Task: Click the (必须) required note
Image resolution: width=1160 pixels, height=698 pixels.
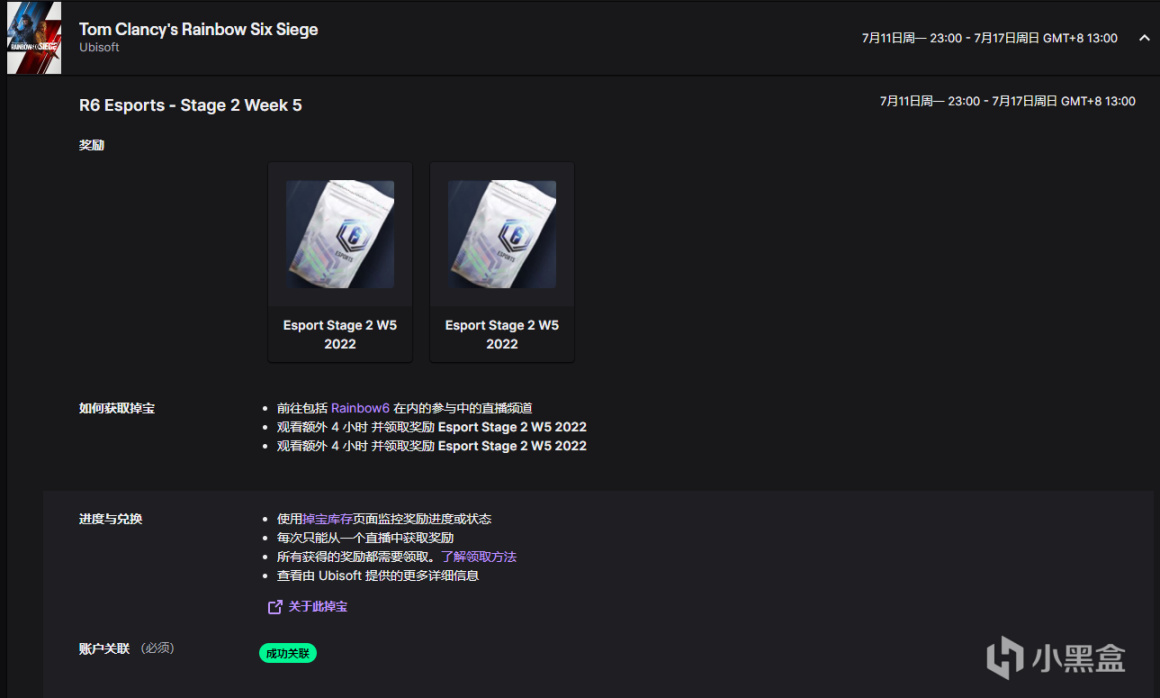Action: (158, 648)
